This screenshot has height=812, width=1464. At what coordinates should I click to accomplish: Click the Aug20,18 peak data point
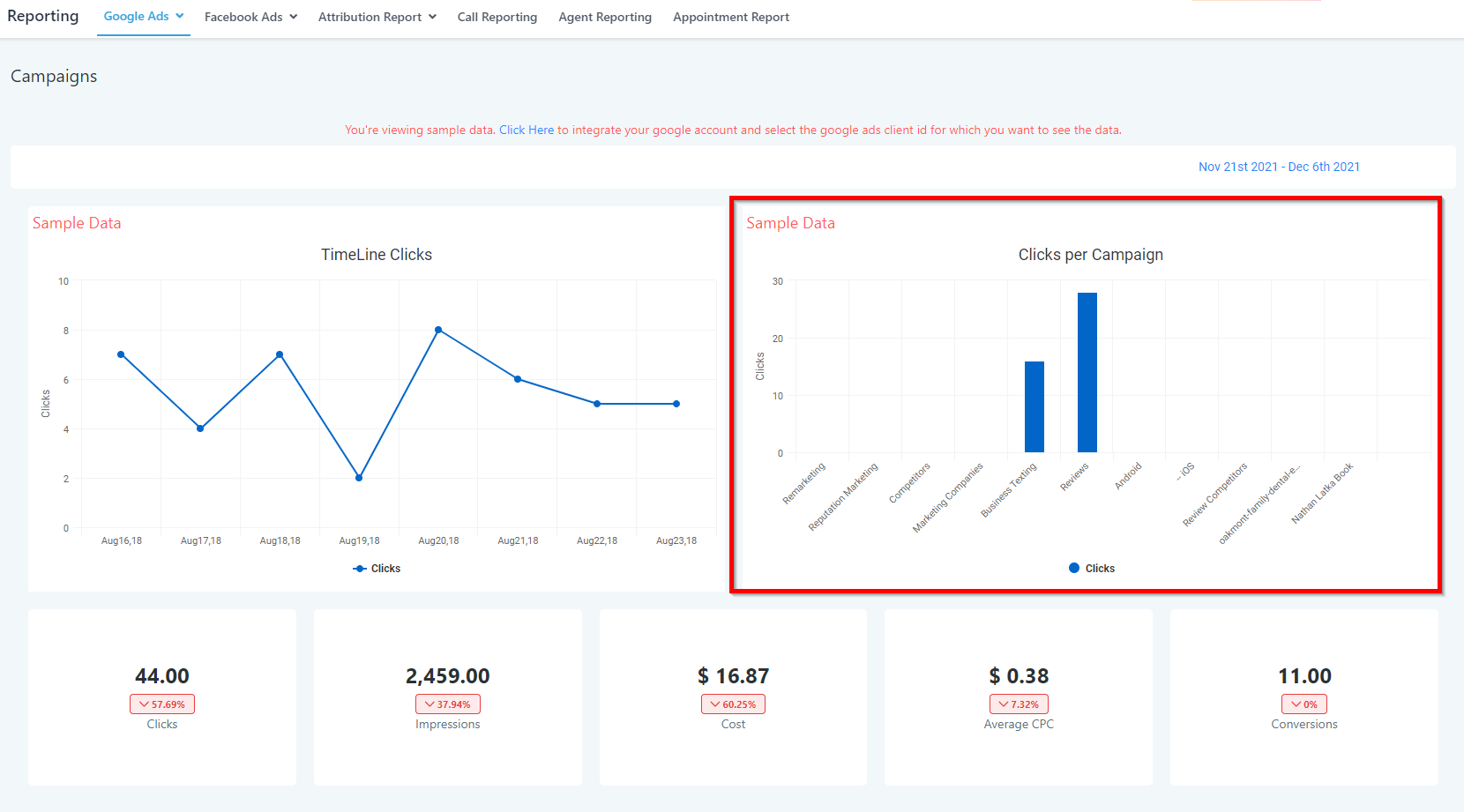coord(438,330)
